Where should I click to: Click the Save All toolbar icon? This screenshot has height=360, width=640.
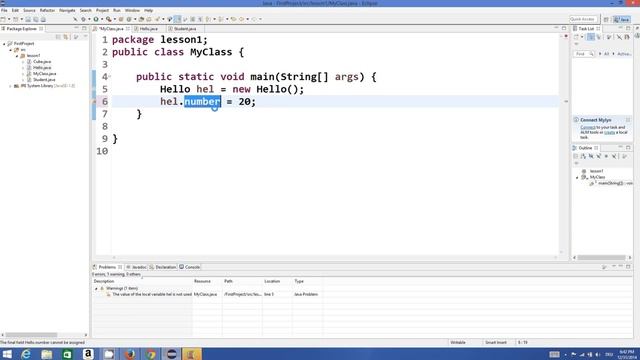coord(36,19)
